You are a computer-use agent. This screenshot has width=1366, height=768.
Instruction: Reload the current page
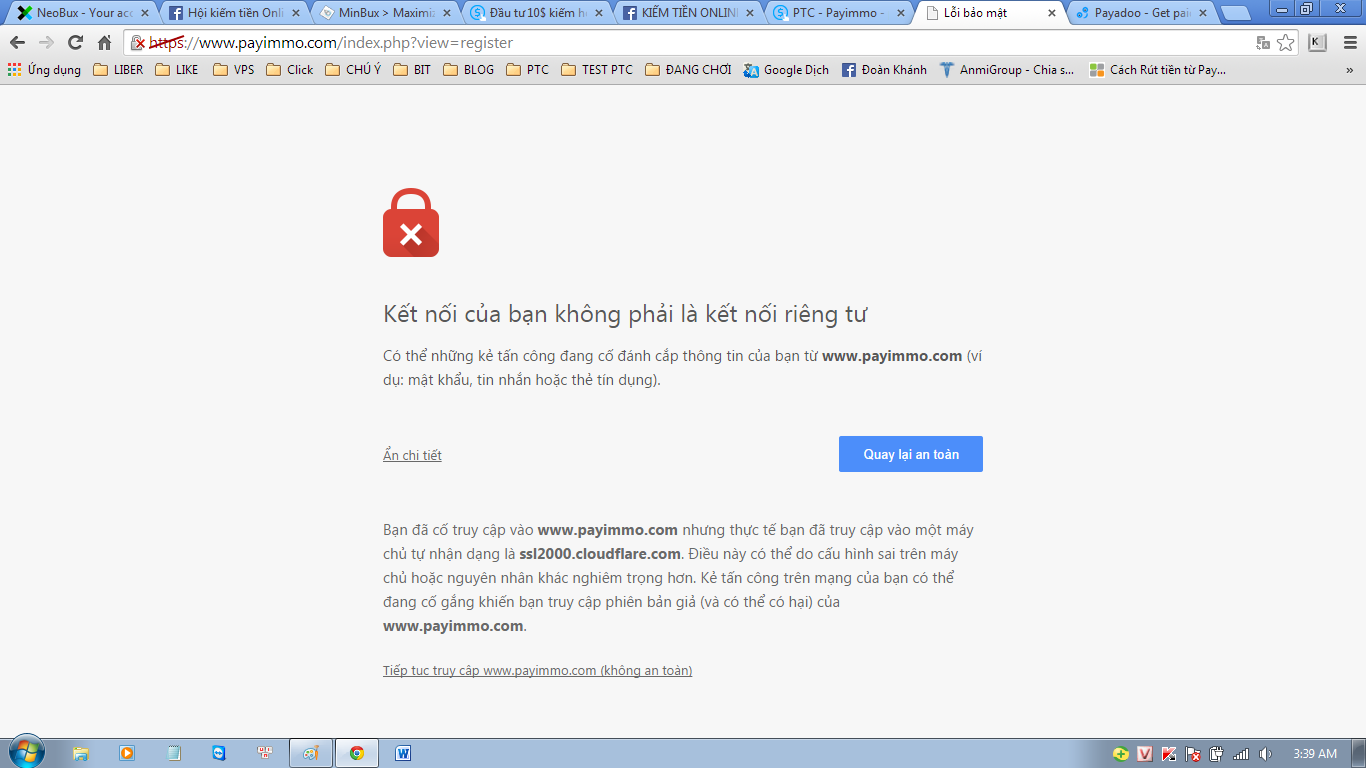tap(75, 43)
